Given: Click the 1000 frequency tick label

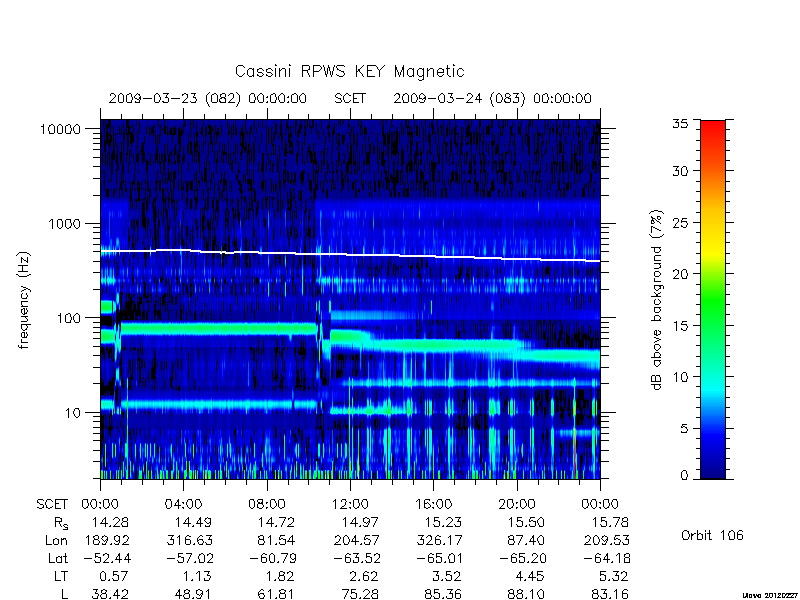Looking at the screenshot, I should point(65,223).
